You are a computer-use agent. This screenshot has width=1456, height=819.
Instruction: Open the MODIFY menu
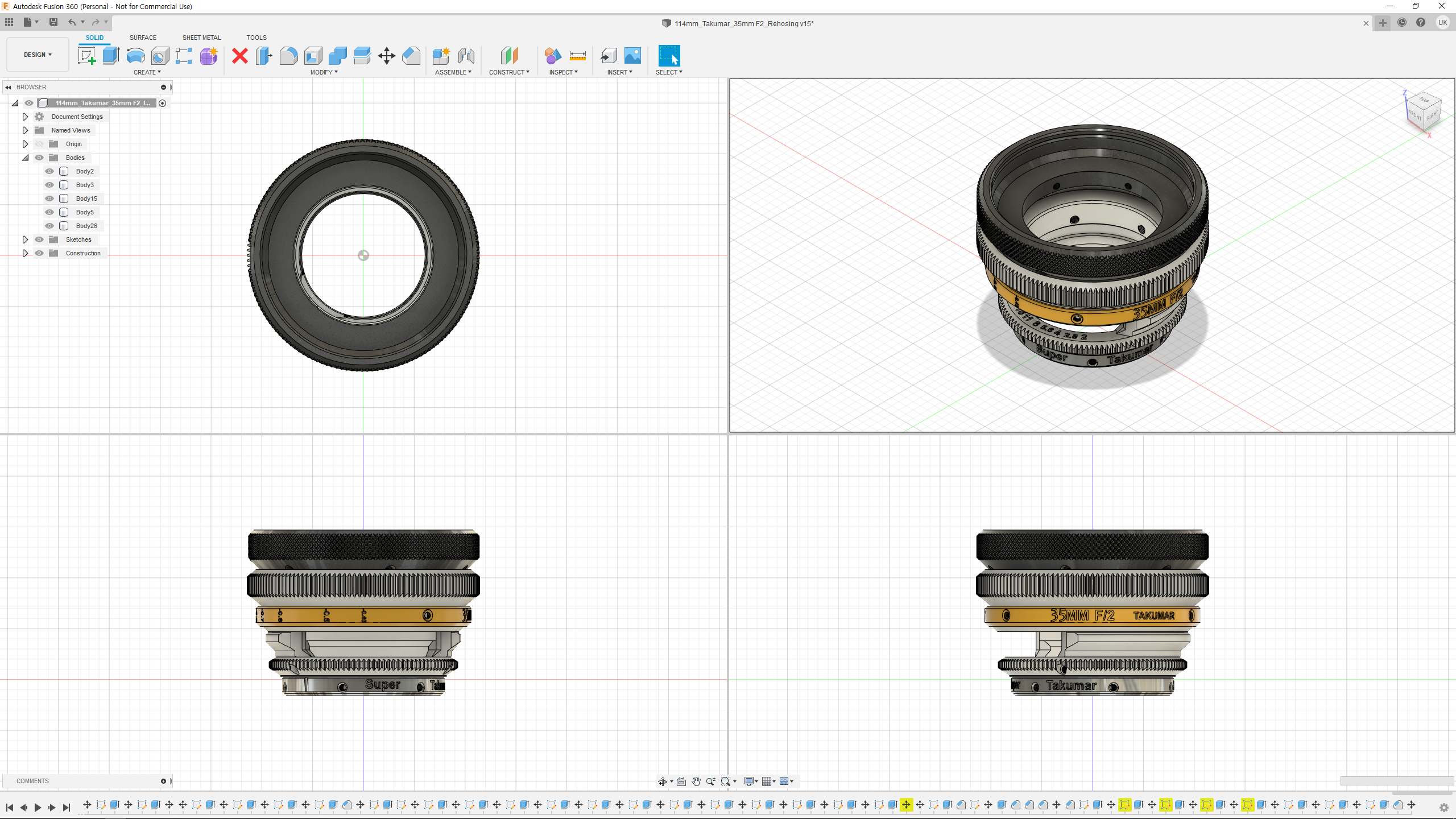tap(324, 72)
